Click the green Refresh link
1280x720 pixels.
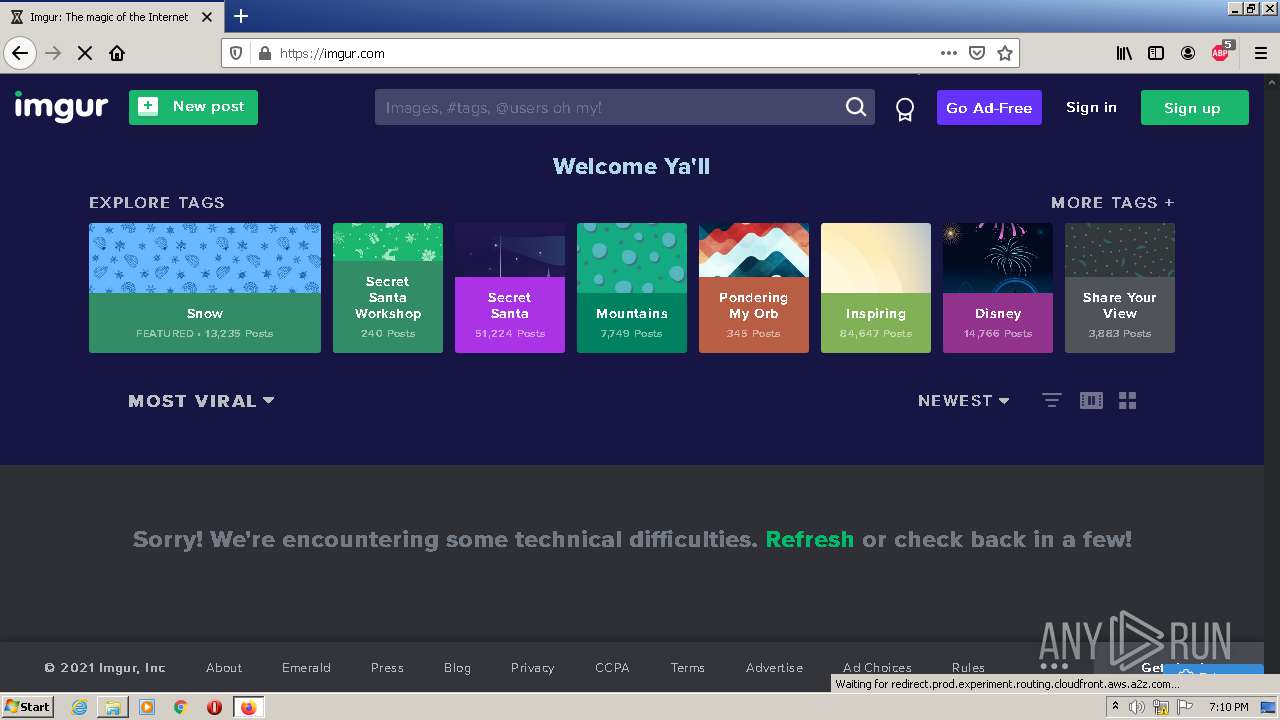coord(809,539)
